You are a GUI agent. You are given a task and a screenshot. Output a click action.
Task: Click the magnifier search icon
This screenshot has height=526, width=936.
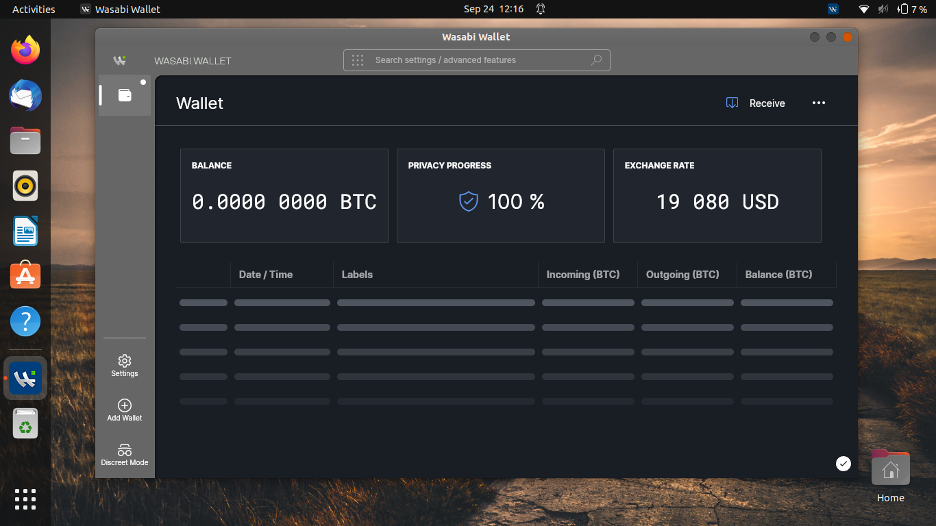596,60
